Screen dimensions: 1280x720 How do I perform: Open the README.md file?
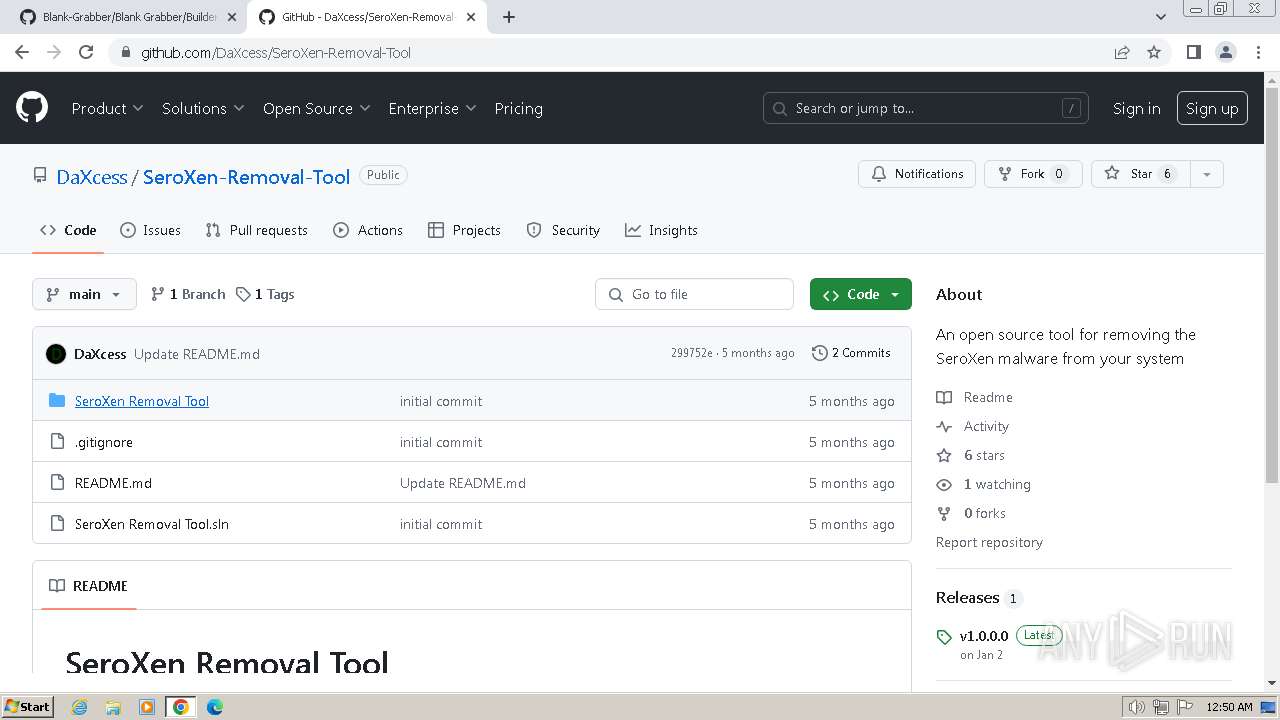pos(113,483)
